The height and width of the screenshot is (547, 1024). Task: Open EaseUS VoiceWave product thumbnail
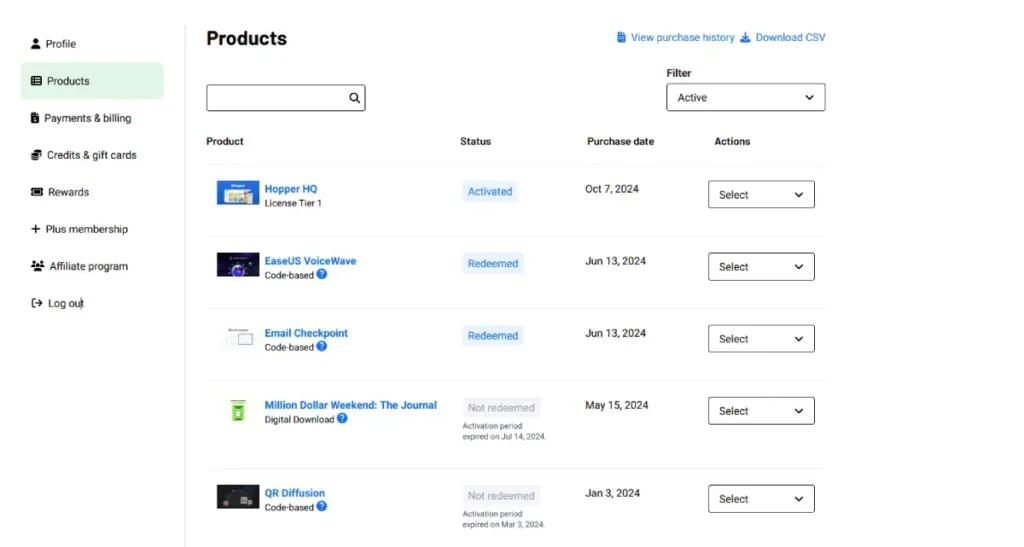(x=238, y=265)
